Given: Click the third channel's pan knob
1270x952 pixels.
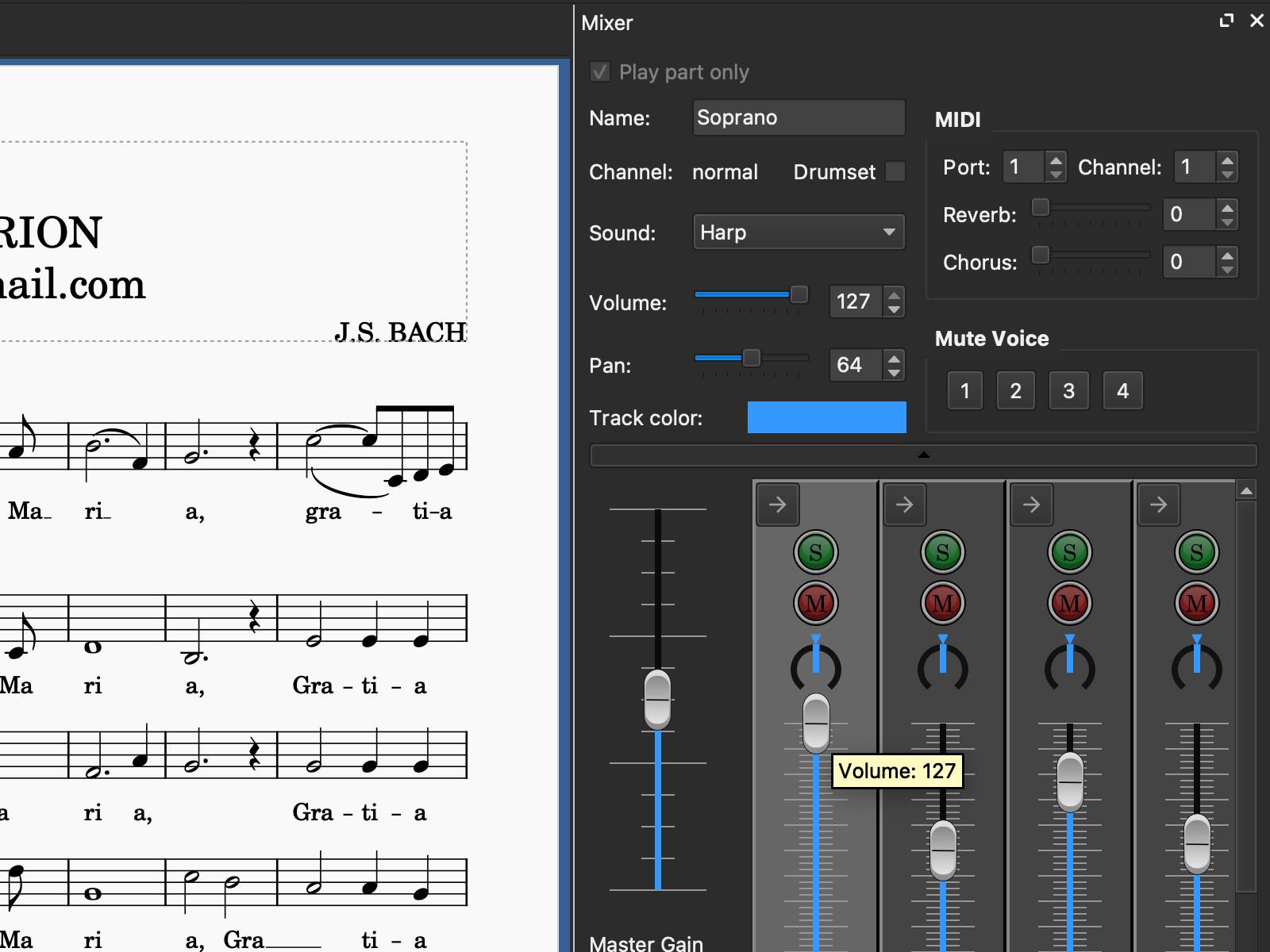Looking at the screenshot, I should [x=1069, y=666].
